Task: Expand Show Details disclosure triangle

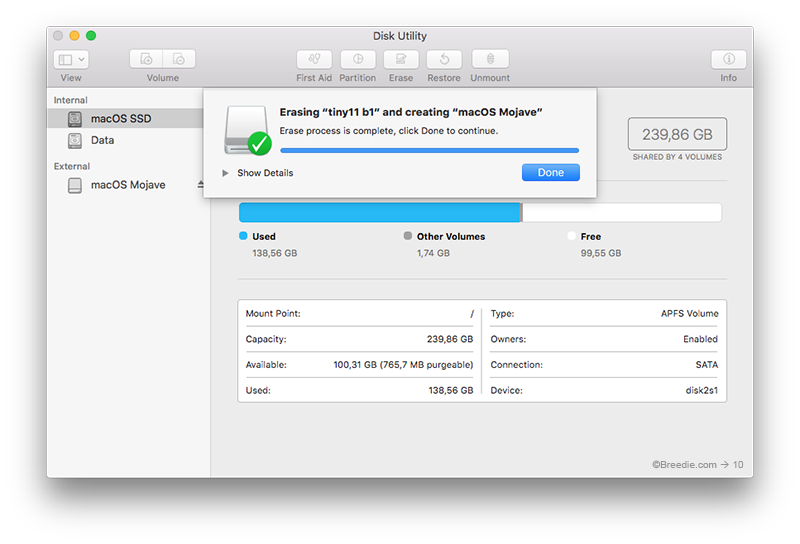Action: [x=225, y=173]
